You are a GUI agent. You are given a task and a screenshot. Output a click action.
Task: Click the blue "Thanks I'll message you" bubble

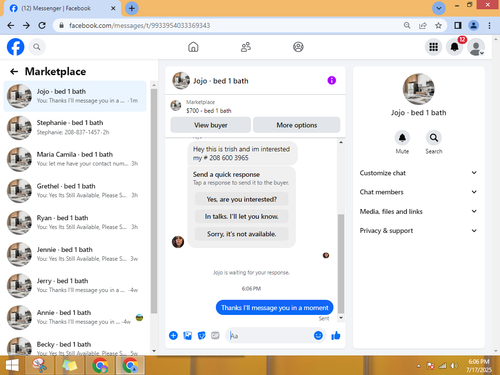tap(274, 308)
